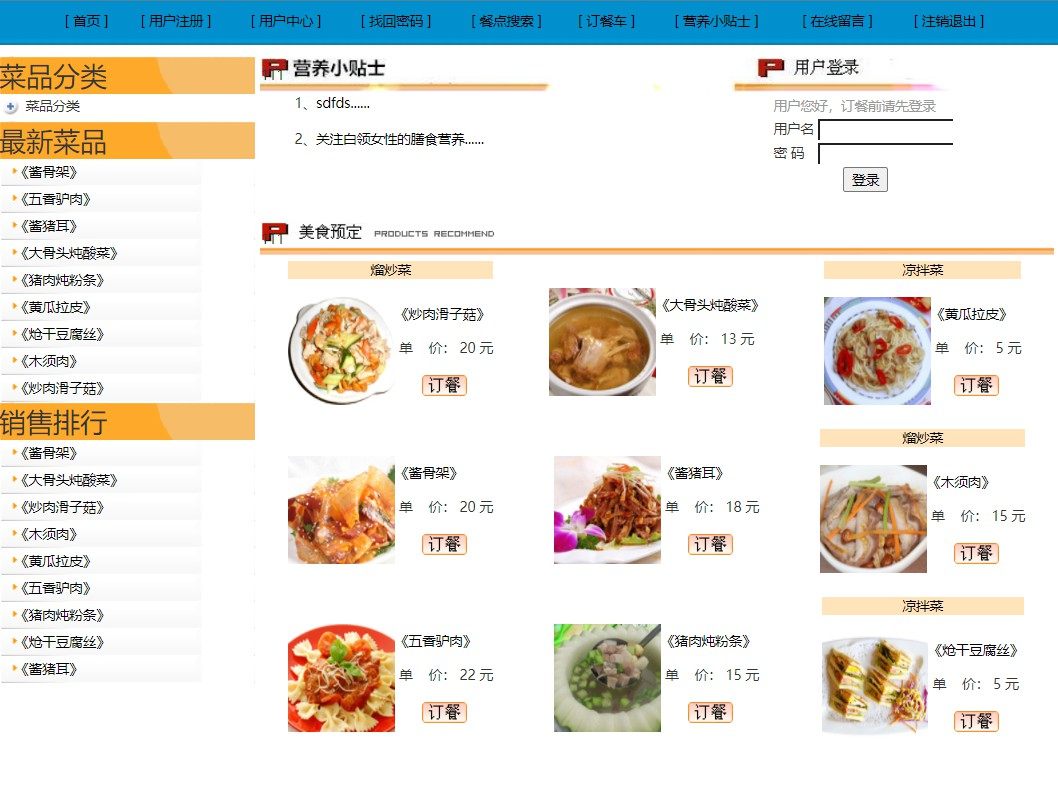Viewport: 1058px width, 800px height.
Task: Click the small icon next to 菜品分类 entry
Action: (x=10, y=106)
